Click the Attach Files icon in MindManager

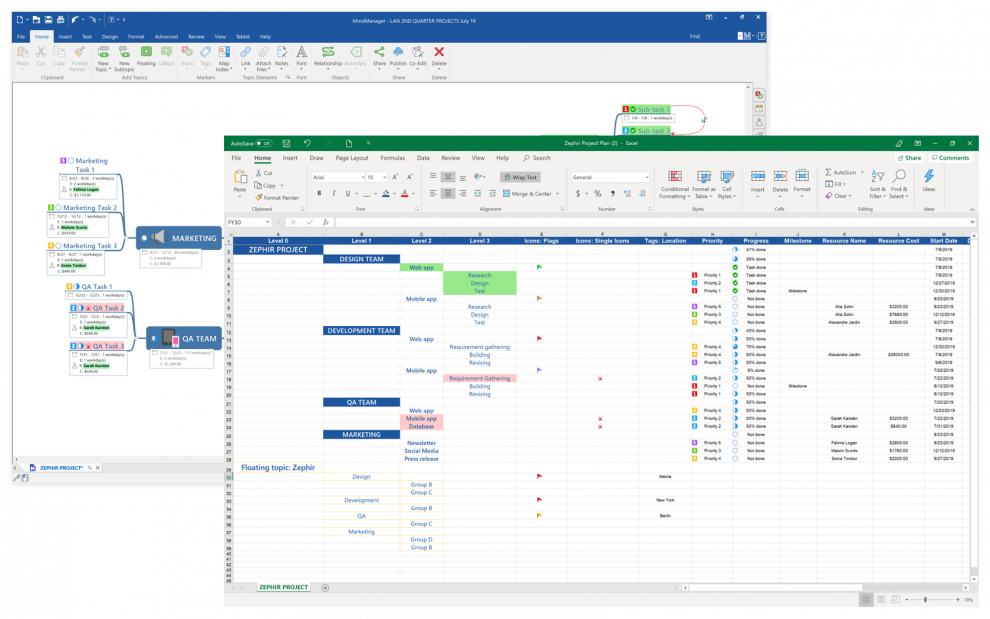click(262, 51)
